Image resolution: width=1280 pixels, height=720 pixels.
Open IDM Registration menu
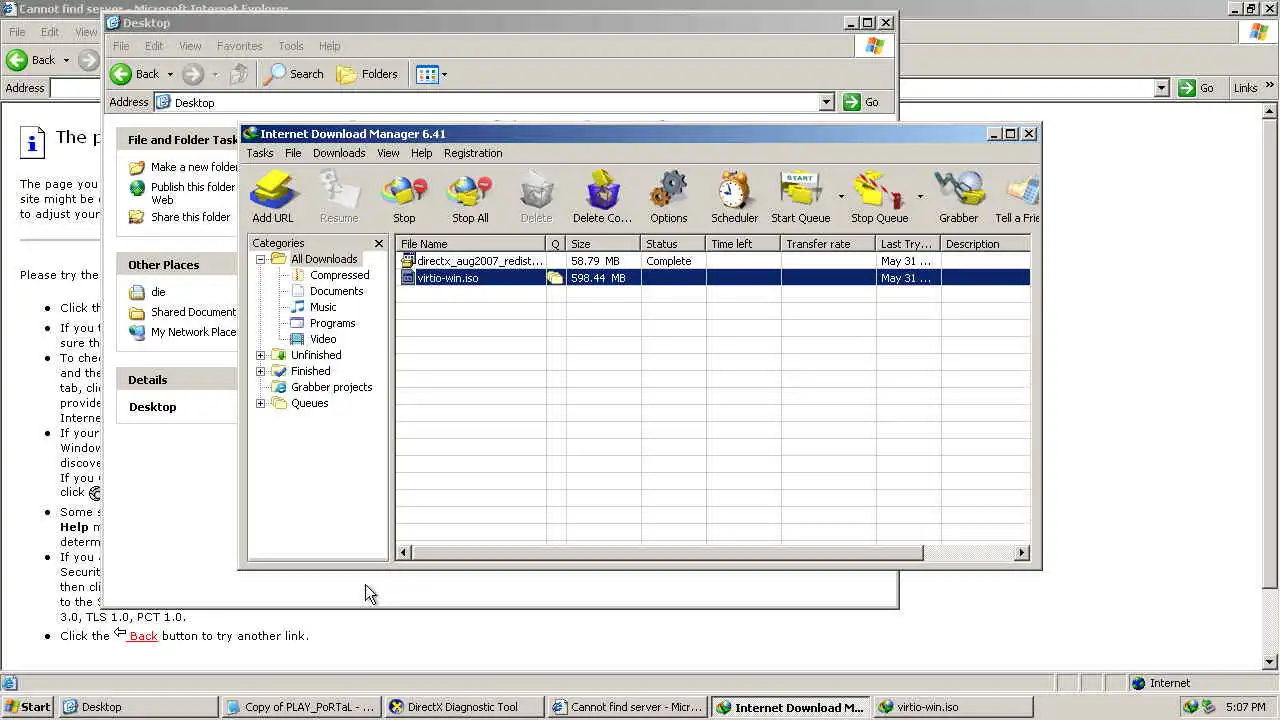pos(473,153)
